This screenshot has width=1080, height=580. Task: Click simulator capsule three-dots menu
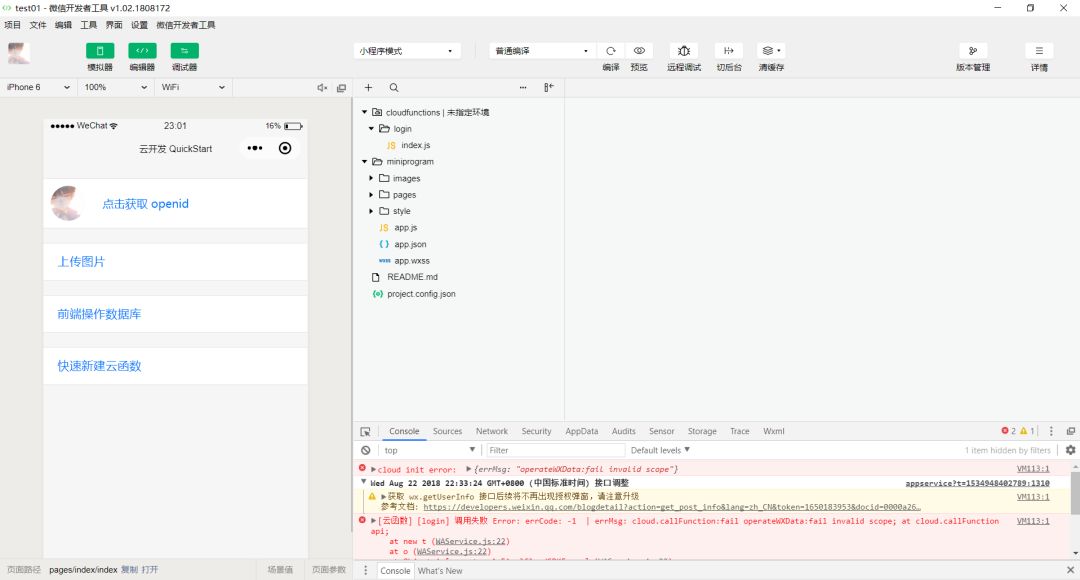pos(255,148)
